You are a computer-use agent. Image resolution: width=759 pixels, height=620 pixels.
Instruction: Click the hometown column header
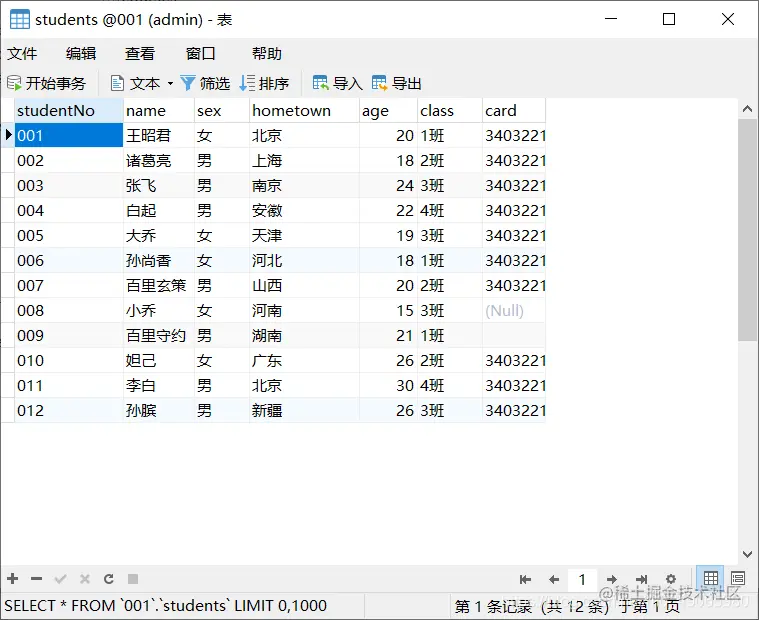304,110
